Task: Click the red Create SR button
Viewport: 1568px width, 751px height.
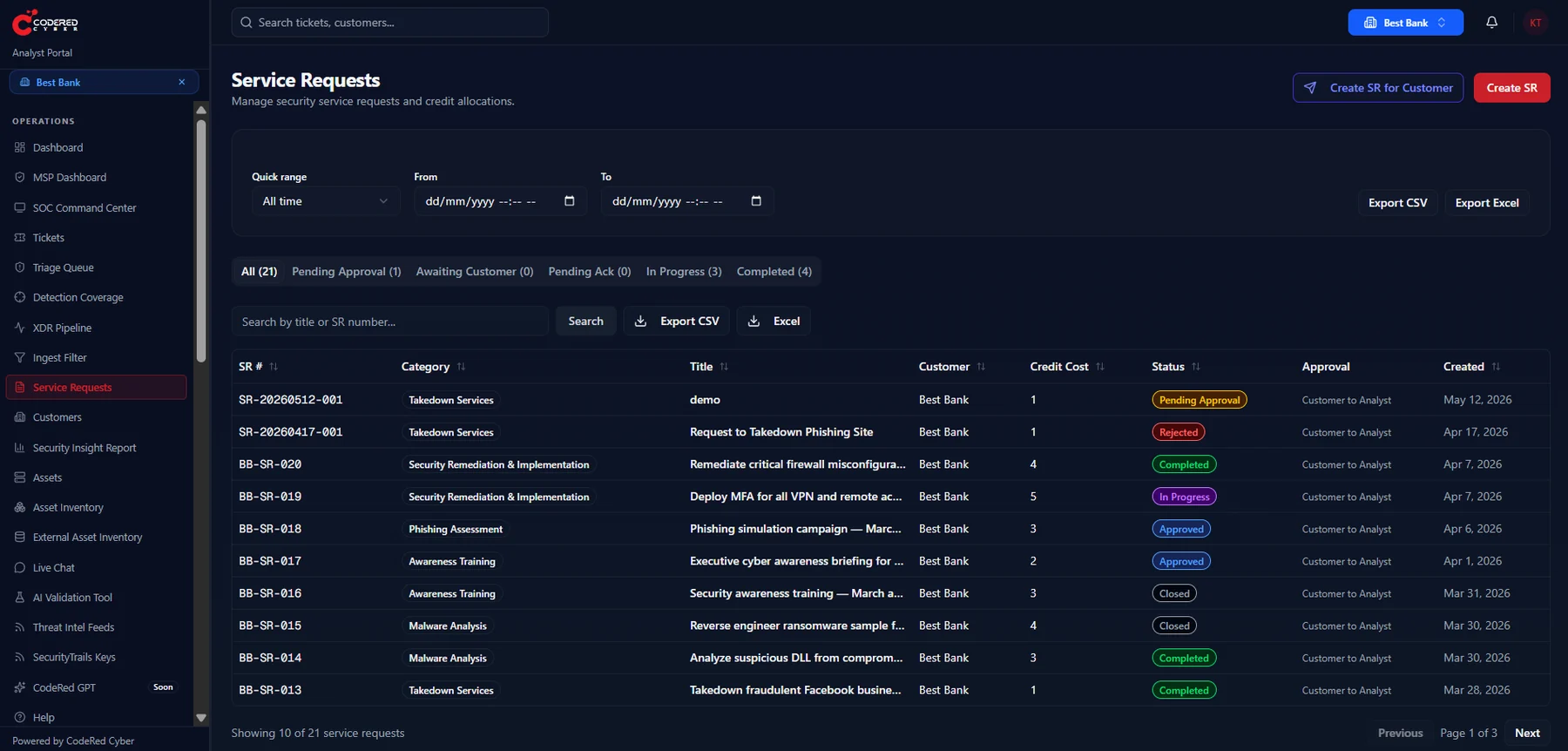Action: [x=1511, y=88]
